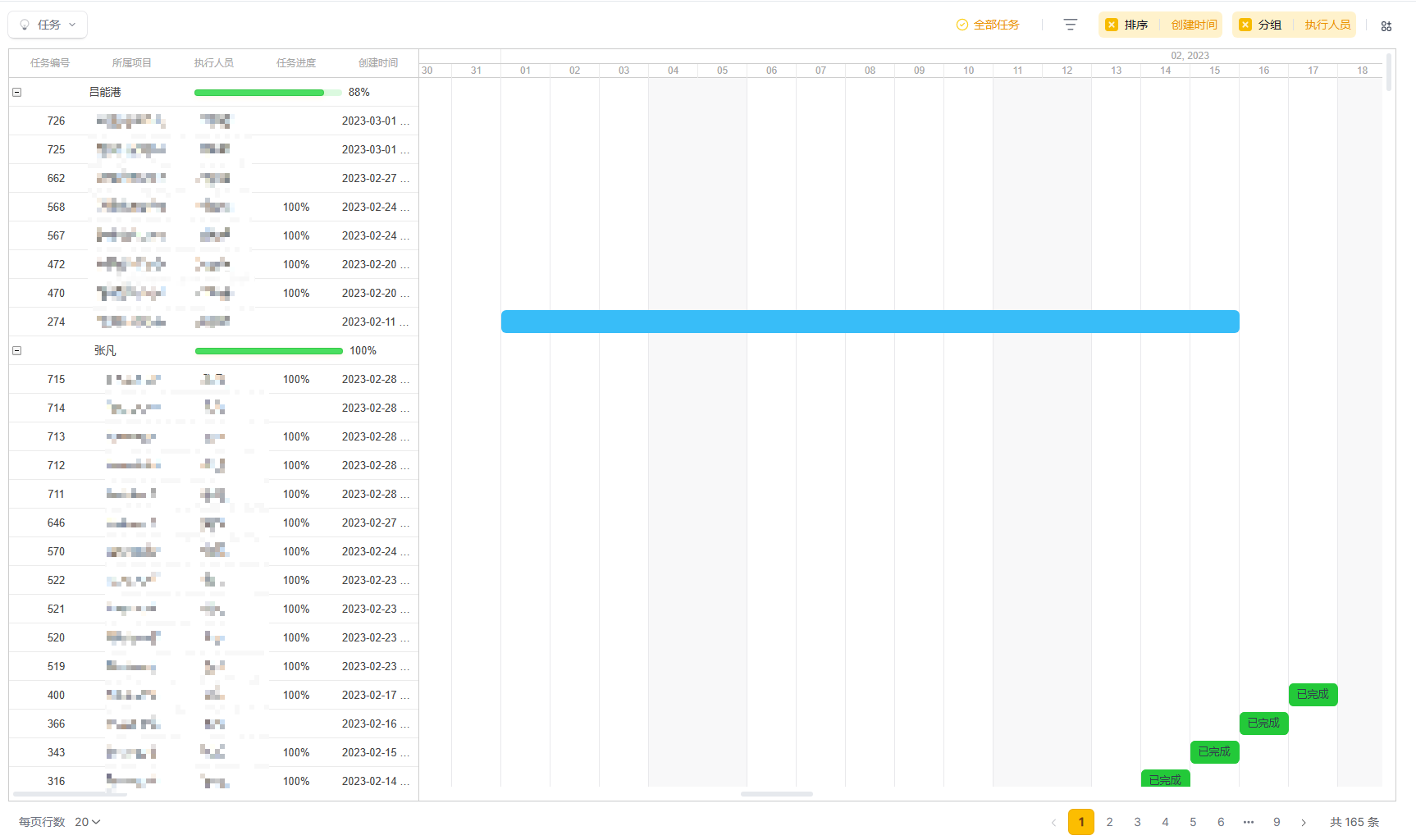
Task: Open the 任务 view dropdown
Action: click(x=48, y=25)
